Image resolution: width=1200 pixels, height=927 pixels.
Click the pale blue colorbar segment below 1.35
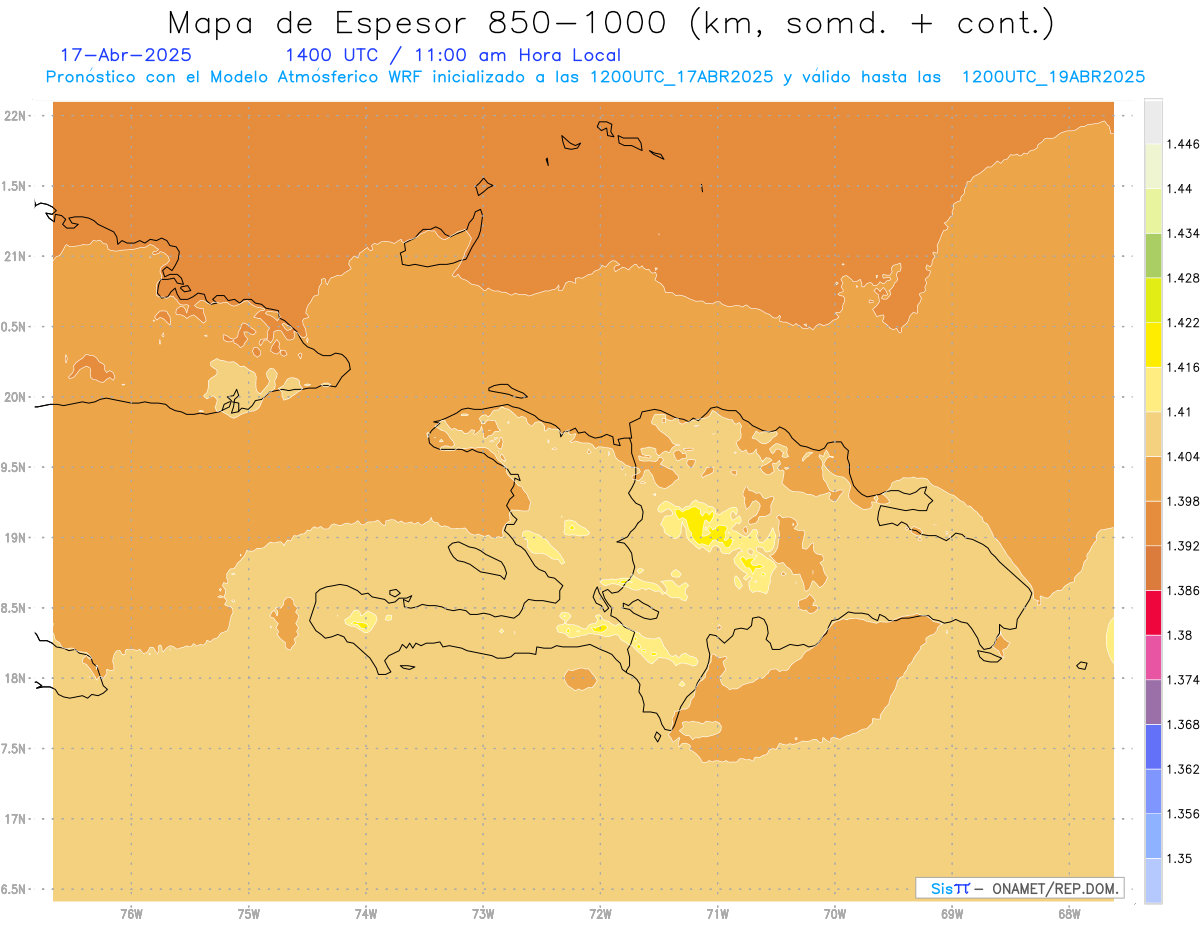click(x=1153, y=881)
